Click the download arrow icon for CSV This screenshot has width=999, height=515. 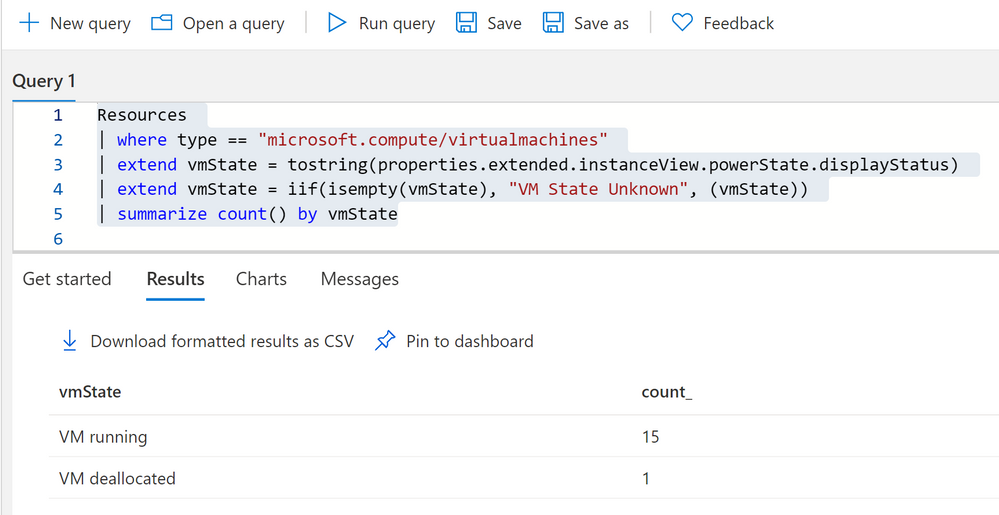point(69,341)
